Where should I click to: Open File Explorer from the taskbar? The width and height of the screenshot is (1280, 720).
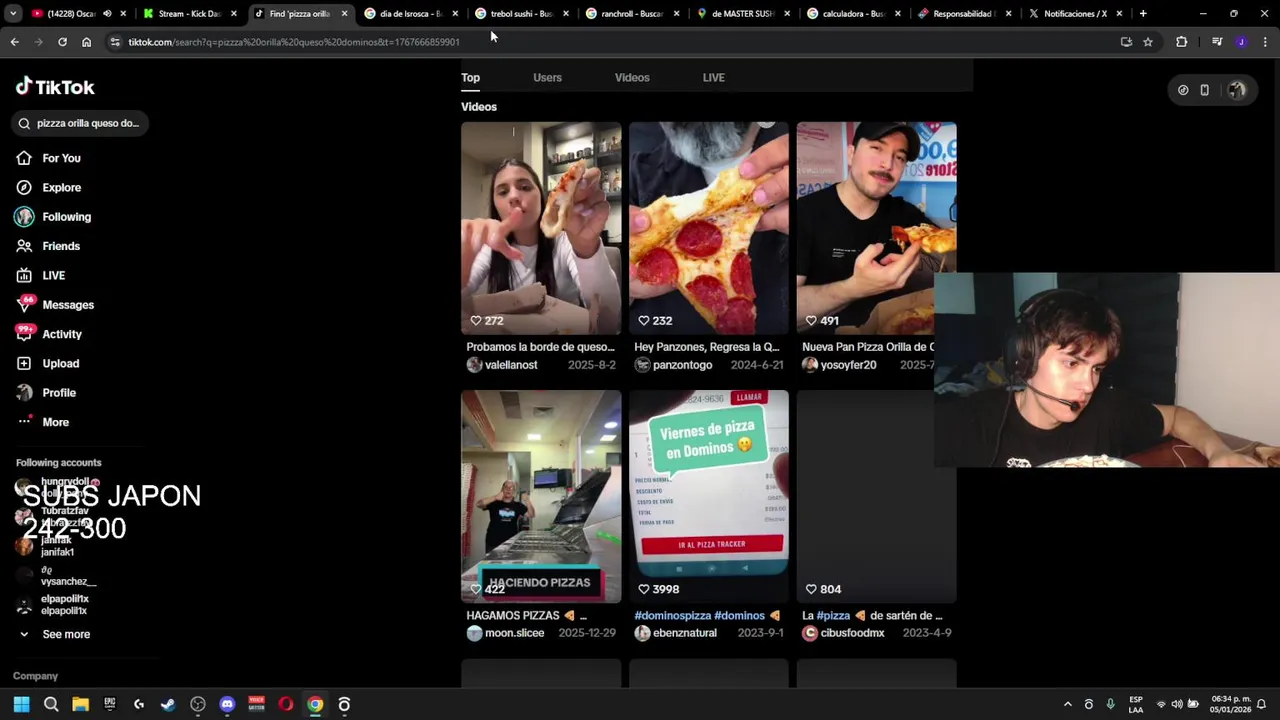[80, 704]
